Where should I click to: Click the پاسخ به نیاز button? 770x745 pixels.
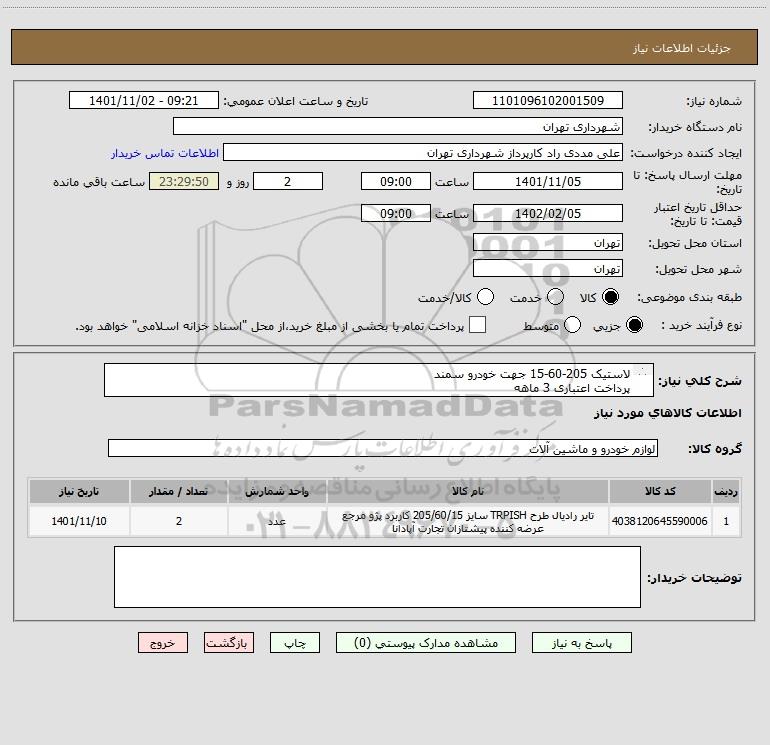pos(582,643)
